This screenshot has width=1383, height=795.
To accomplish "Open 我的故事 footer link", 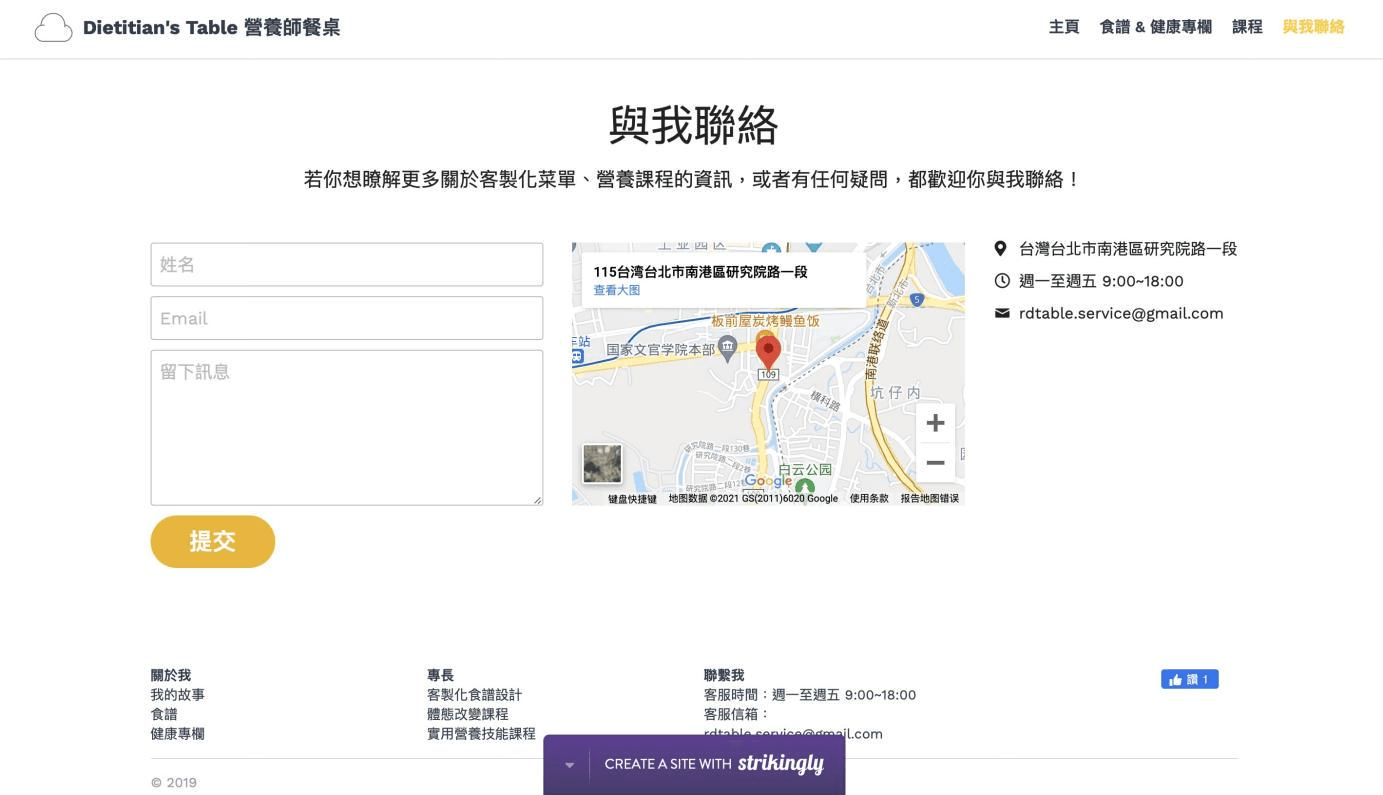I will tap(178, 695).
